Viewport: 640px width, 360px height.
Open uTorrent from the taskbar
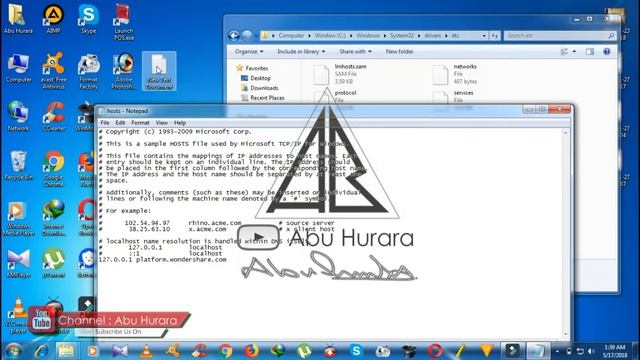coord(304,351)
